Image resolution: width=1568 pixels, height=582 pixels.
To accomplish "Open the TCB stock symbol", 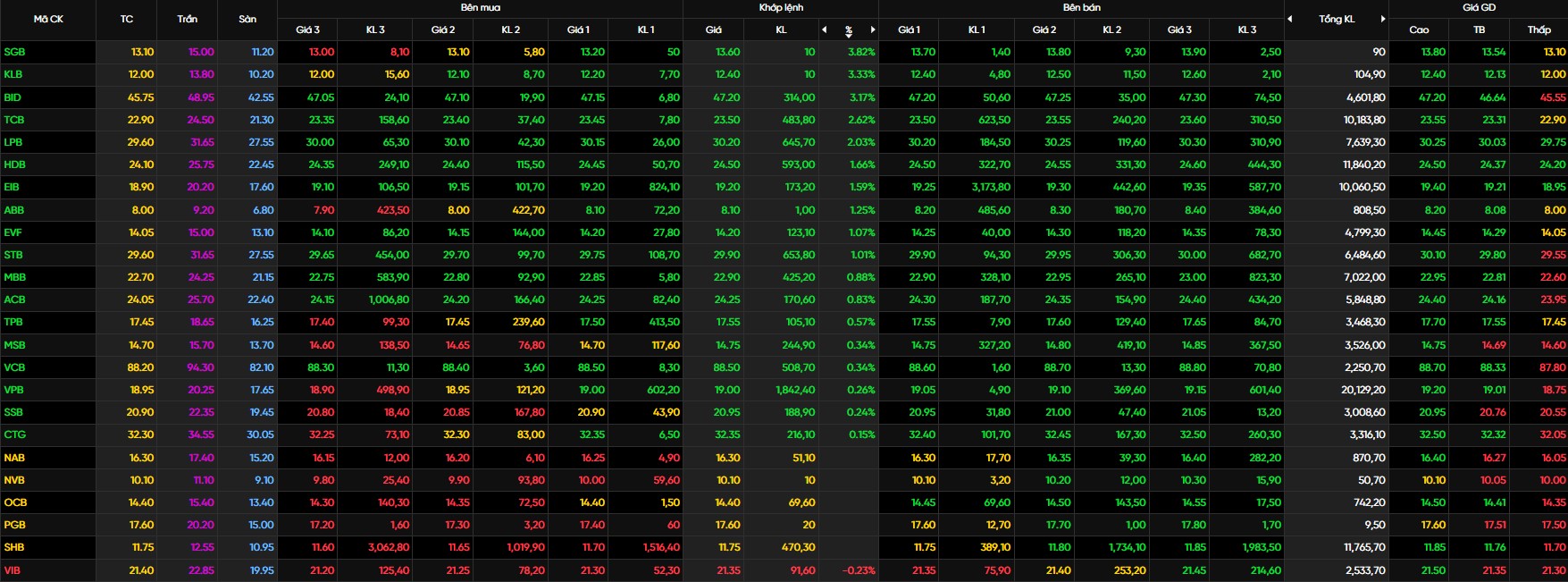I will coord(14,120).
